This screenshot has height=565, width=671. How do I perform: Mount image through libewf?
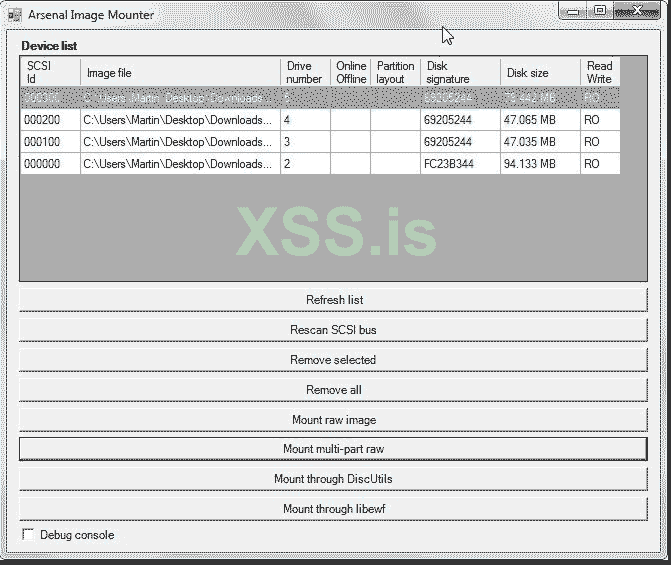(x=333, y=508)
